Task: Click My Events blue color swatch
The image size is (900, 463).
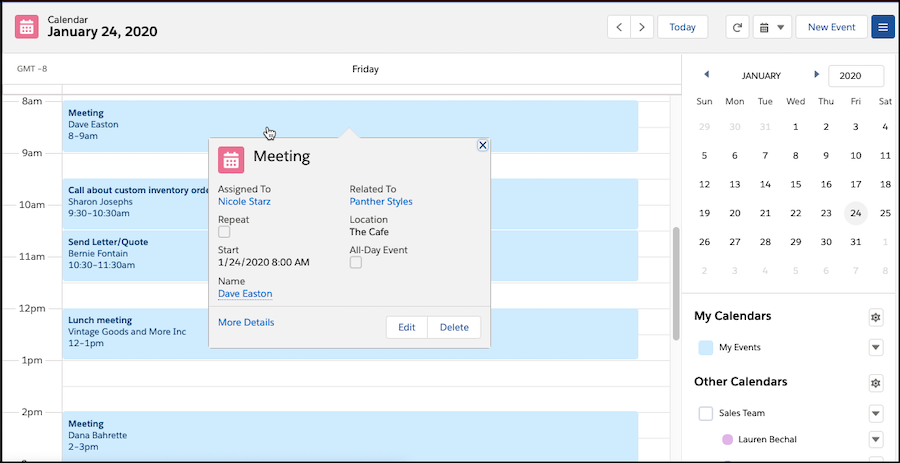Action: pos(705,347)
